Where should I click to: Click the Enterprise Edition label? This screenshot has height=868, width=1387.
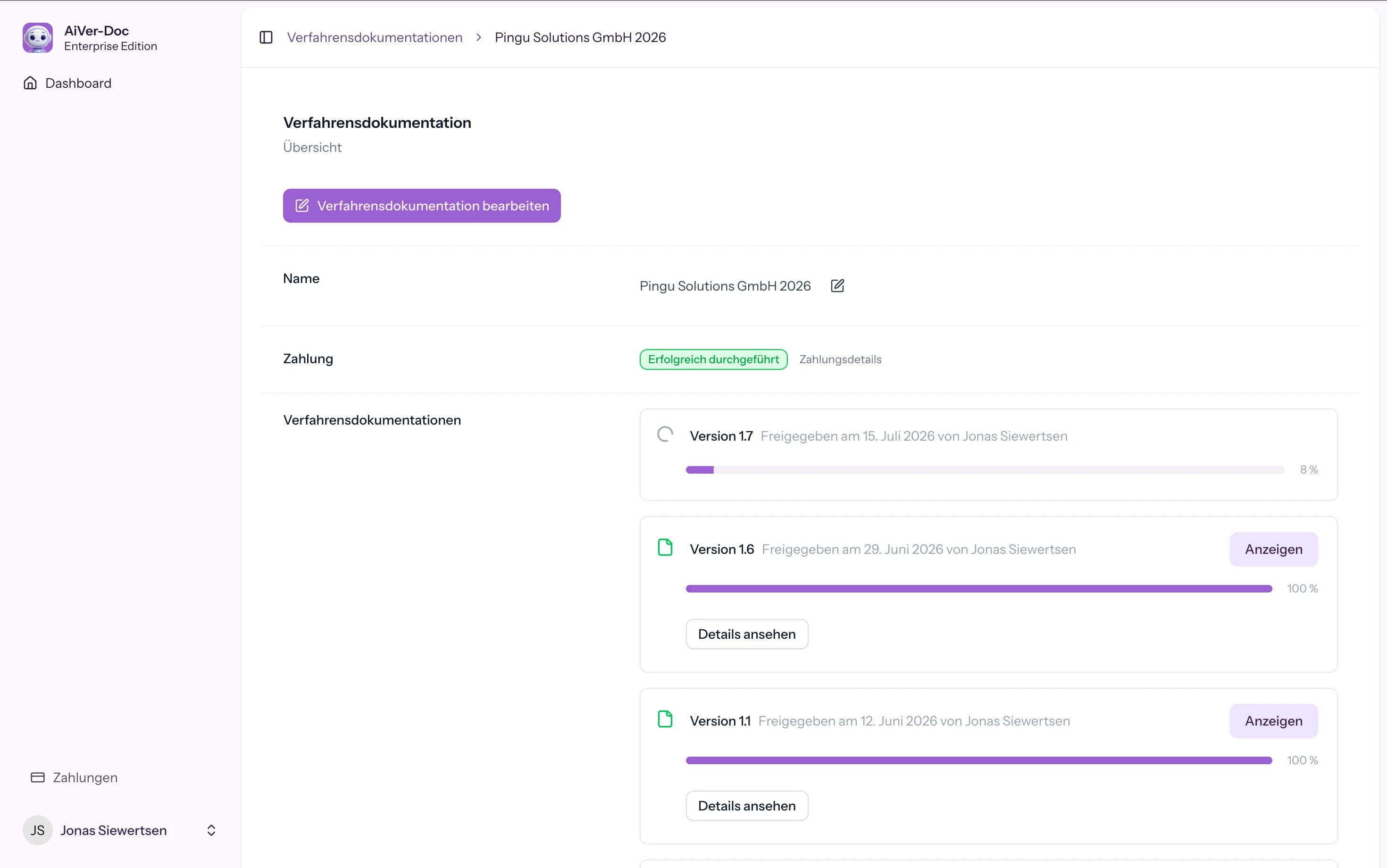click(x=111, y=46)
